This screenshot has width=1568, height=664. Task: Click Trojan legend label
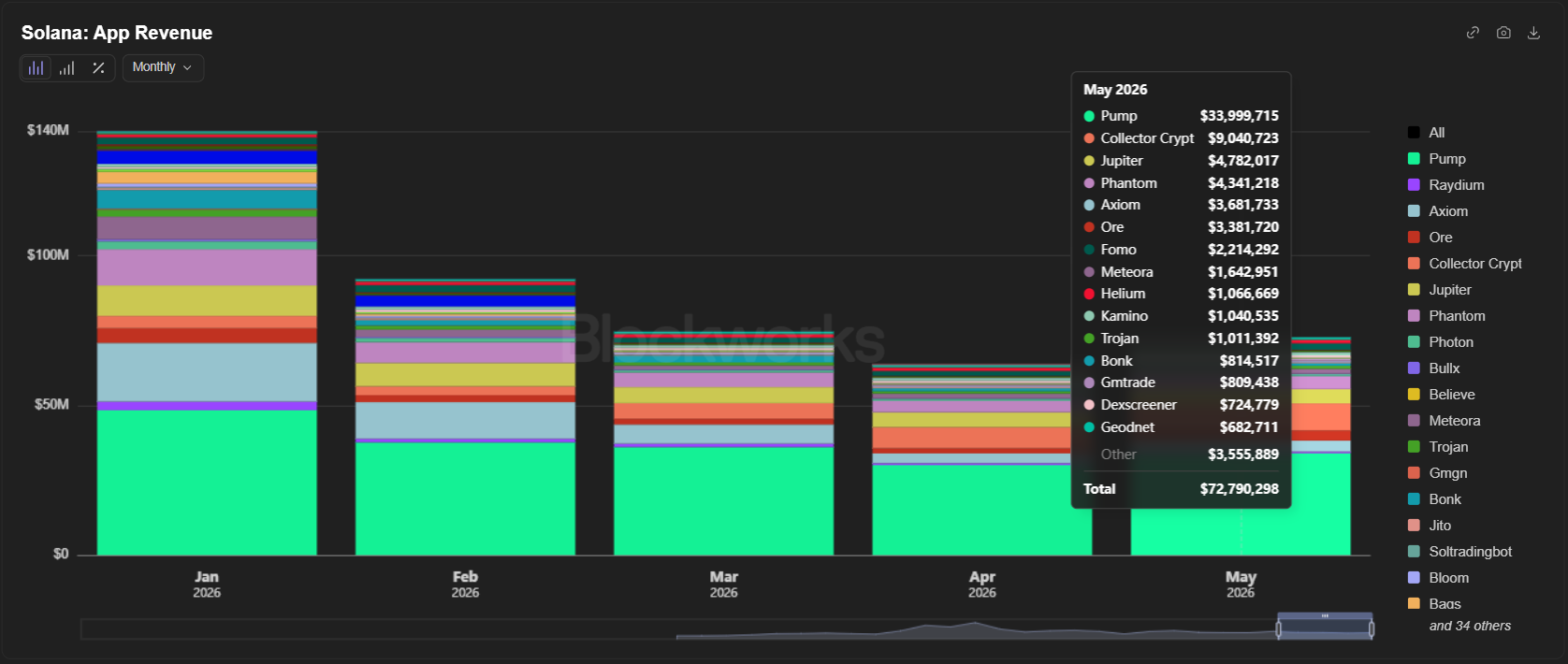coord(1448,447)
